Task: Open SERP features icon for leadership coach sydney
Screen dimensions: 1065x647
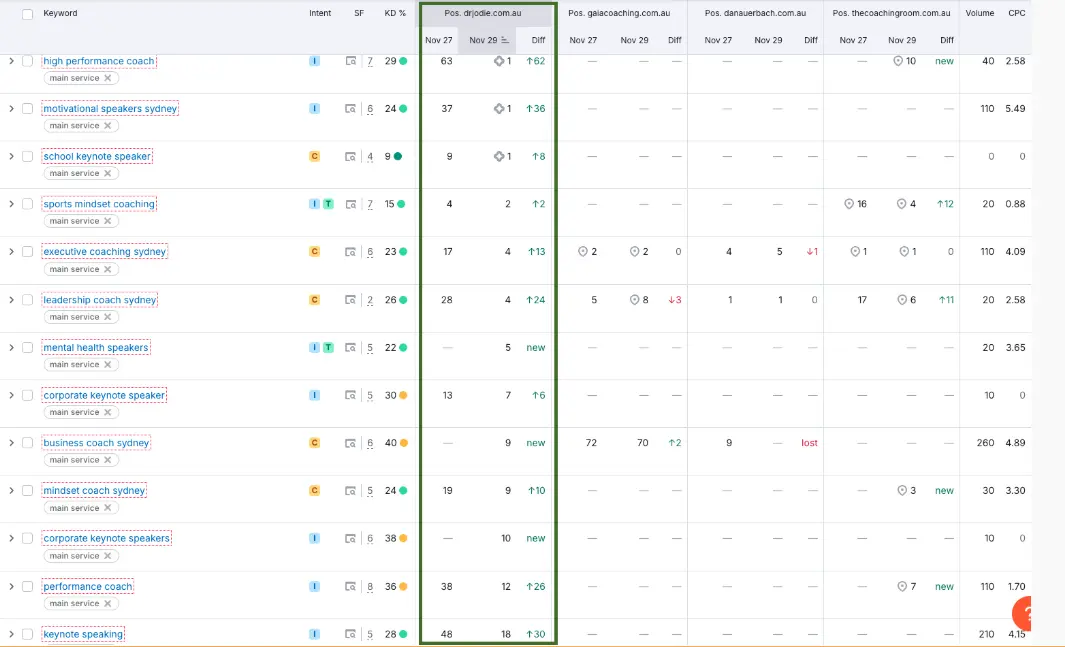Action: pos(350,300)
